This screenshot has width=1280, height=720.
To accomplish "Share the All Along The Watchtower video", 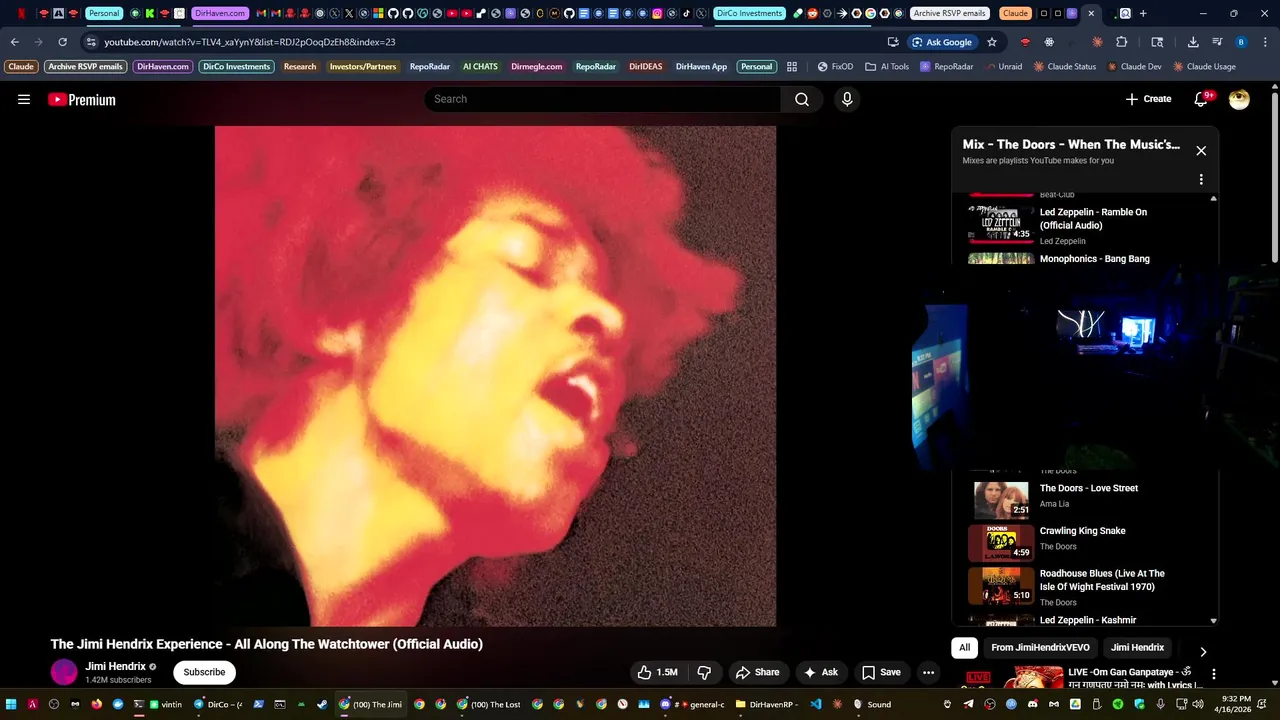I will point(757,672).
